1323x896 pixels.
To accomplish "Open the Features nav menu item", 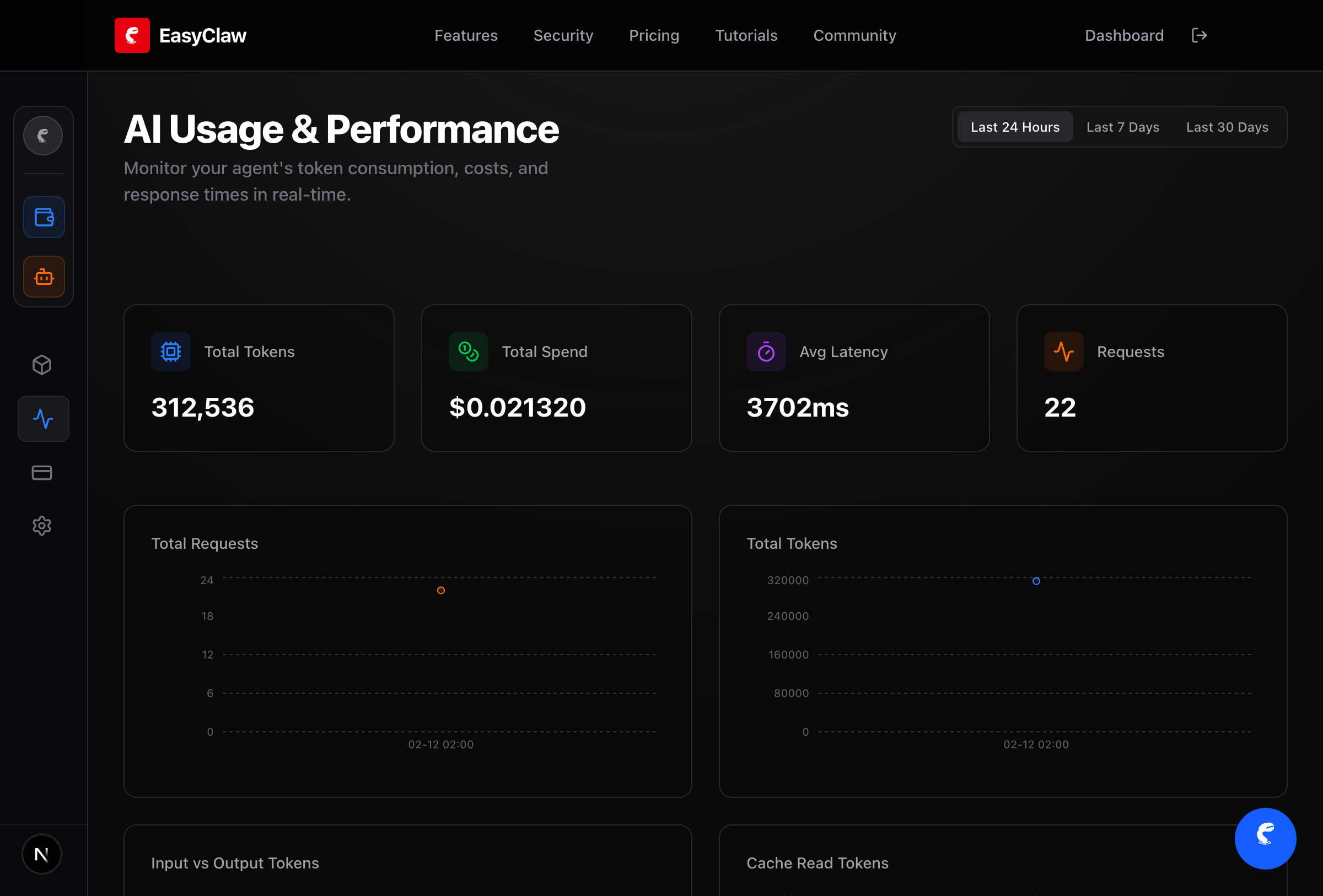I will tap(466, 35).
